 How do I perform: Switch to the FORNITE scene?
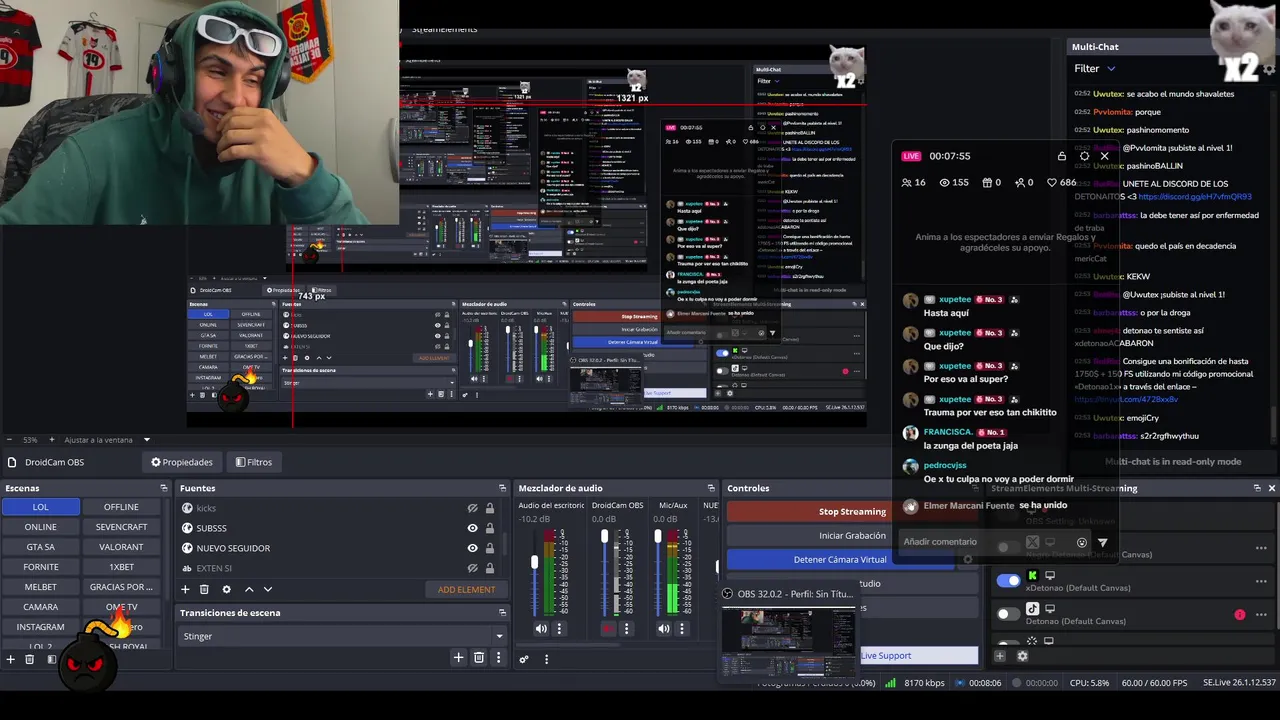pos(40,567)
